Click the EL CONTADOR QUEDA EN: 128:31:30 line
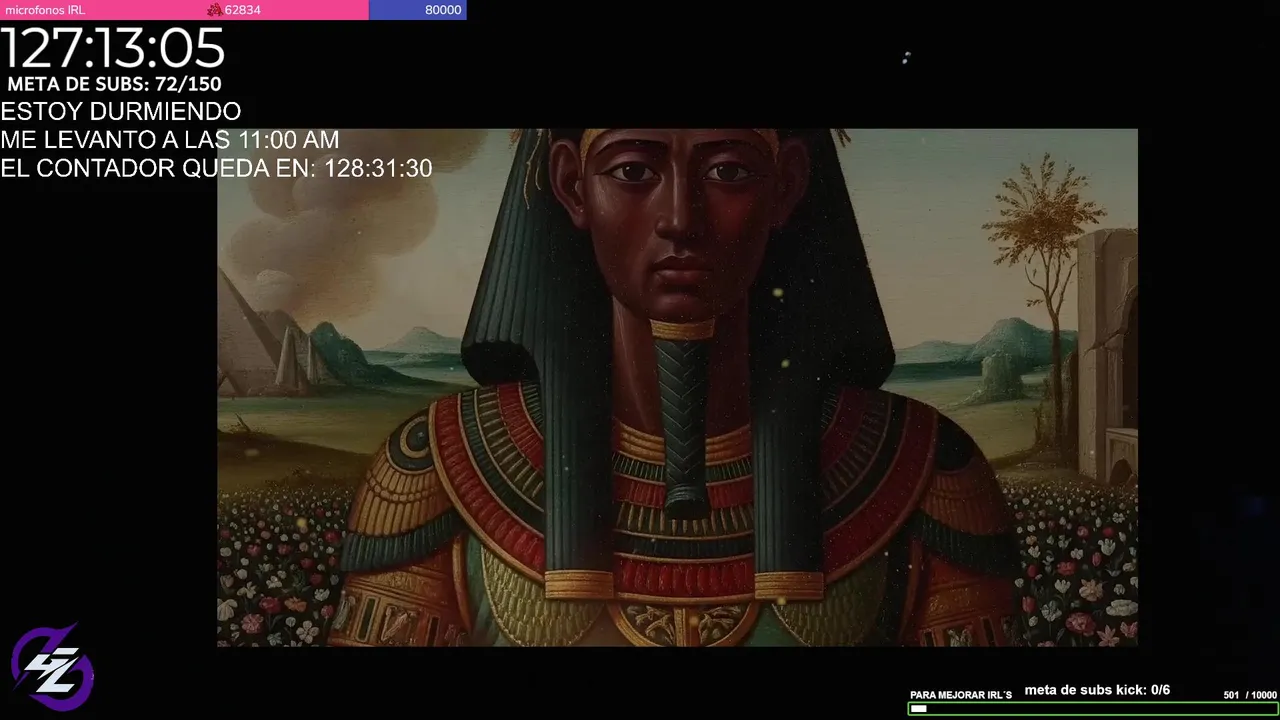The width and height of the screenshot is (1280, 720). [216, 168]
